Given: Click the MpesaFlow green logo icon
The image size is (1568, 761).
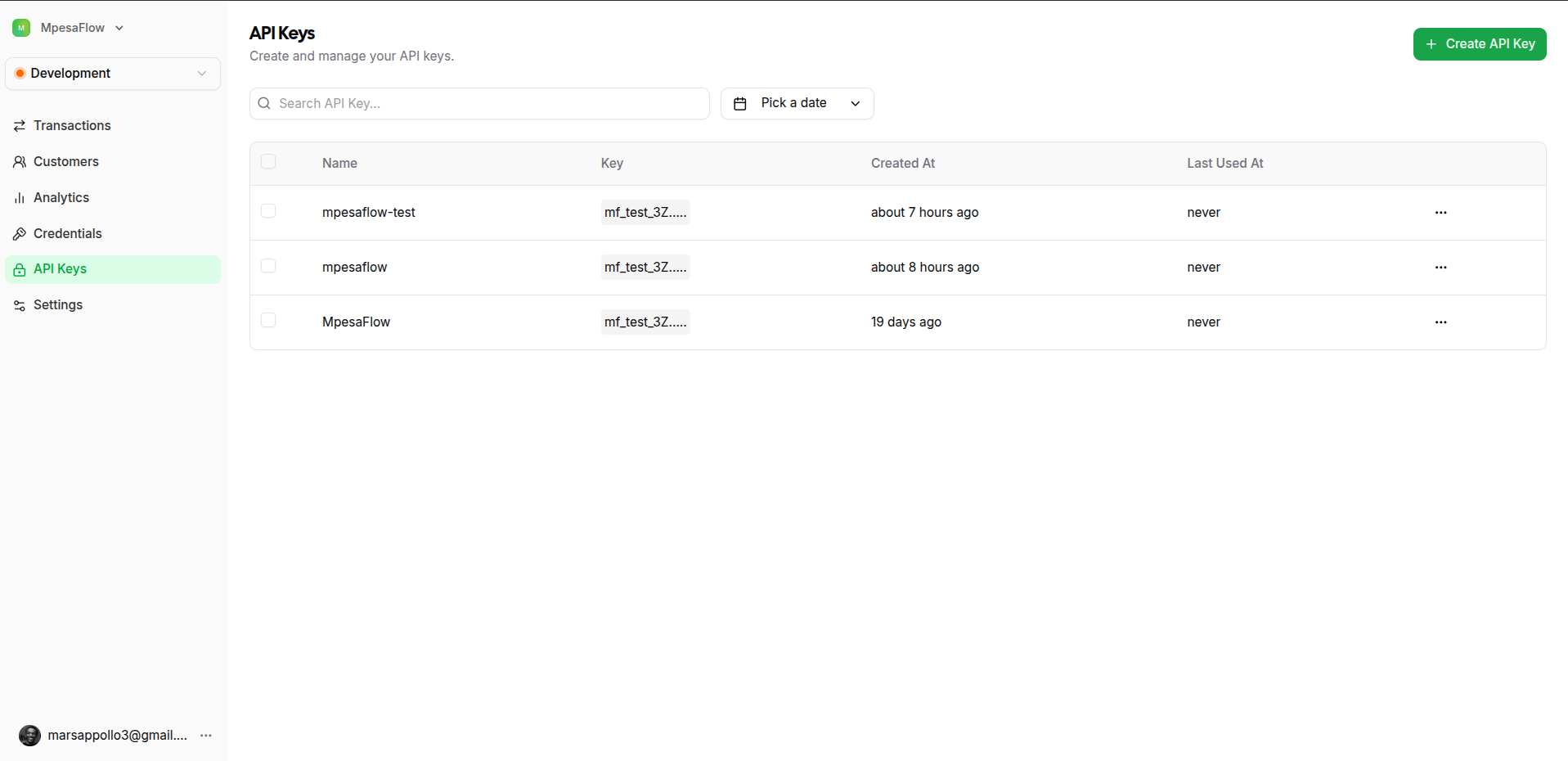Looking at the screenshot, I should click(21, 28).
